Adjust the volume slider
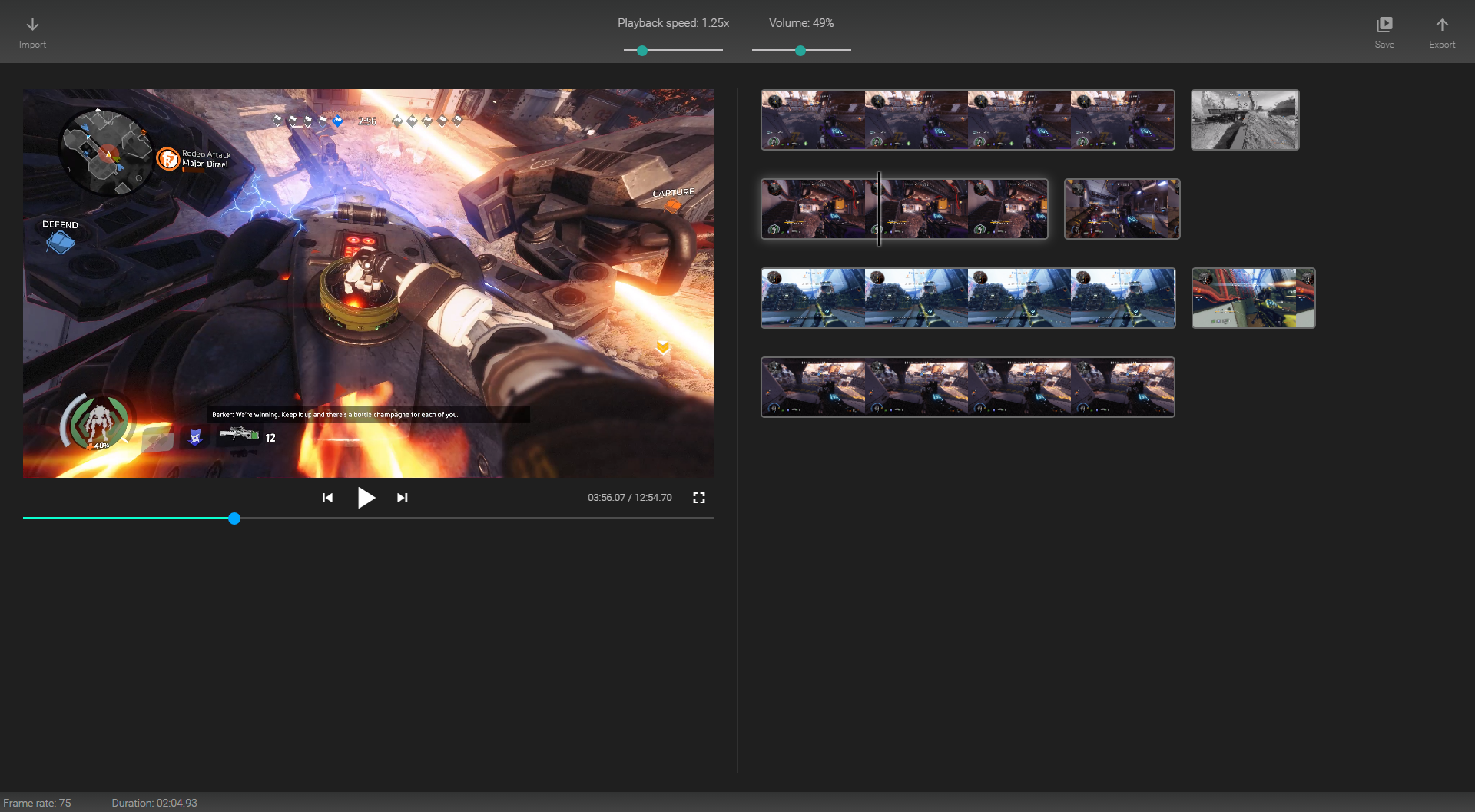The image size is (1475, 812). (801, 51)
